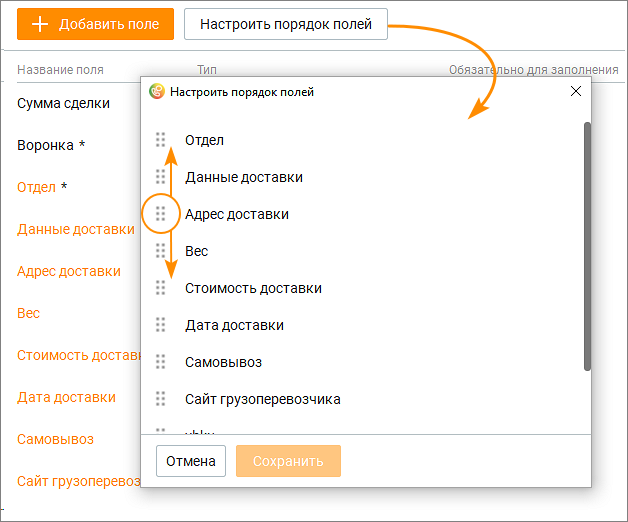Click the Добавить поле button
The height and width of the screenshot is (522, 628).
[x=95, y=24]
